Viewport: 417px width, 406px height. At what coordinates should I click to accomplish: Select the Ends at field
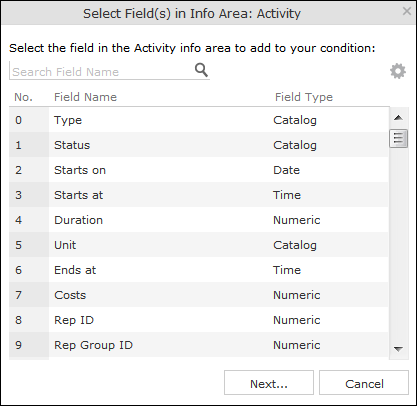pyautogui.click(x=199, y=270)
